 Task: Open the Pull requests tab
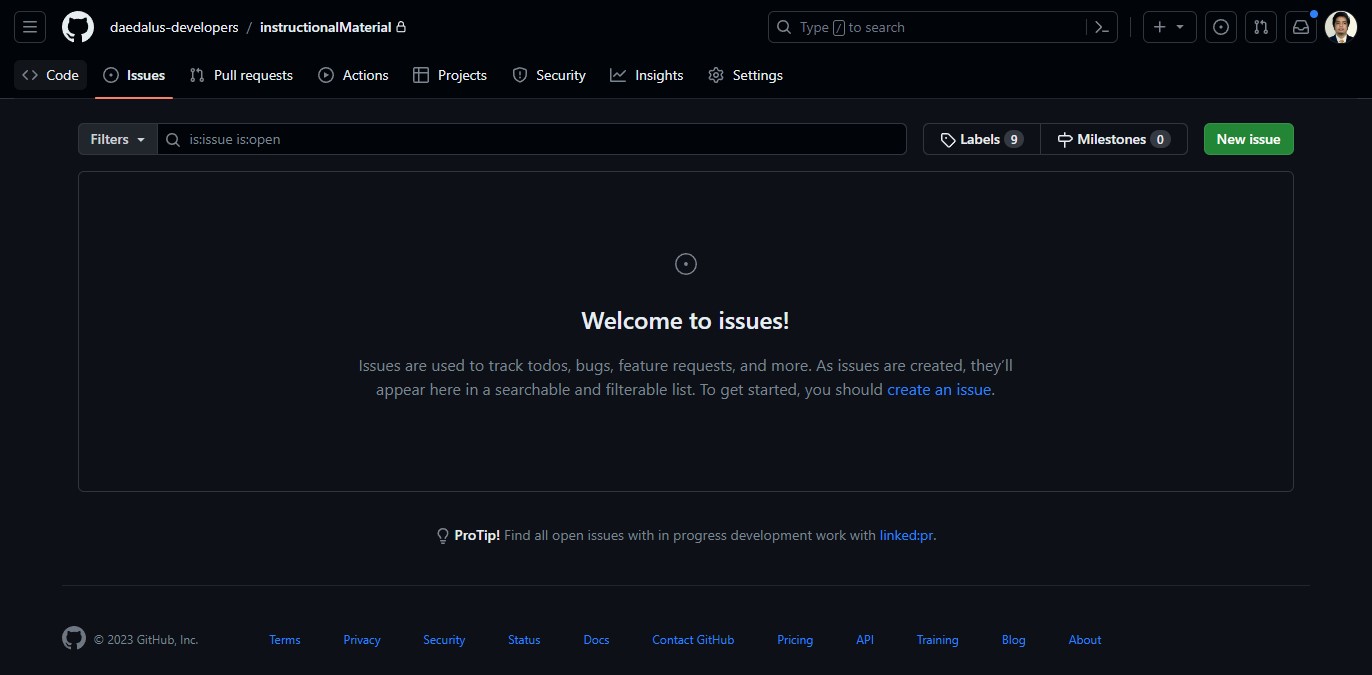click(x=241, y=75)
